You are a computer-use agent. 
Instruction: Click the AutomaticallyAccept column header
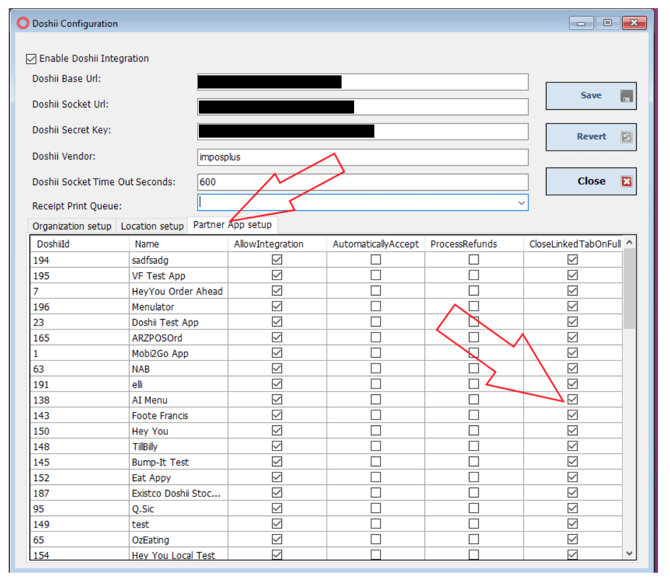(376, 244)
